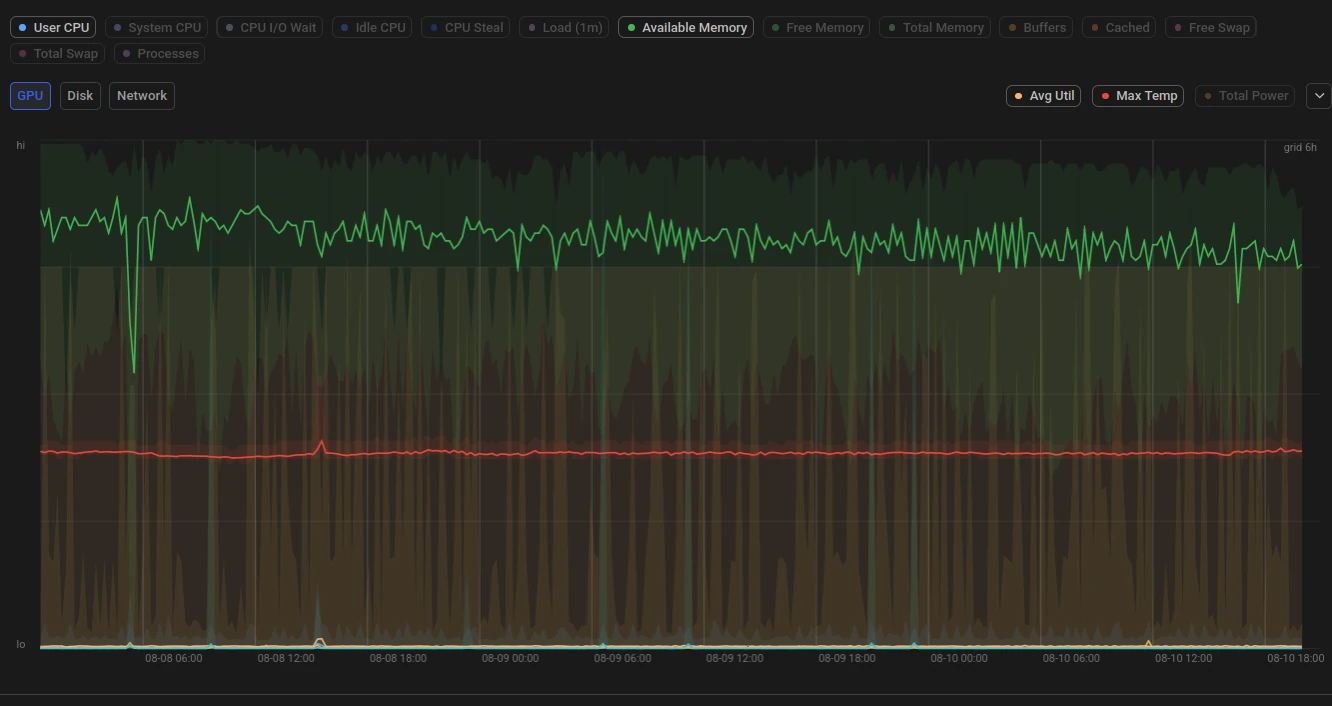Screen dimensions: 1332x706
Task: Click the 08-09 12:00 time axis label
Action: tap(734, 658)
